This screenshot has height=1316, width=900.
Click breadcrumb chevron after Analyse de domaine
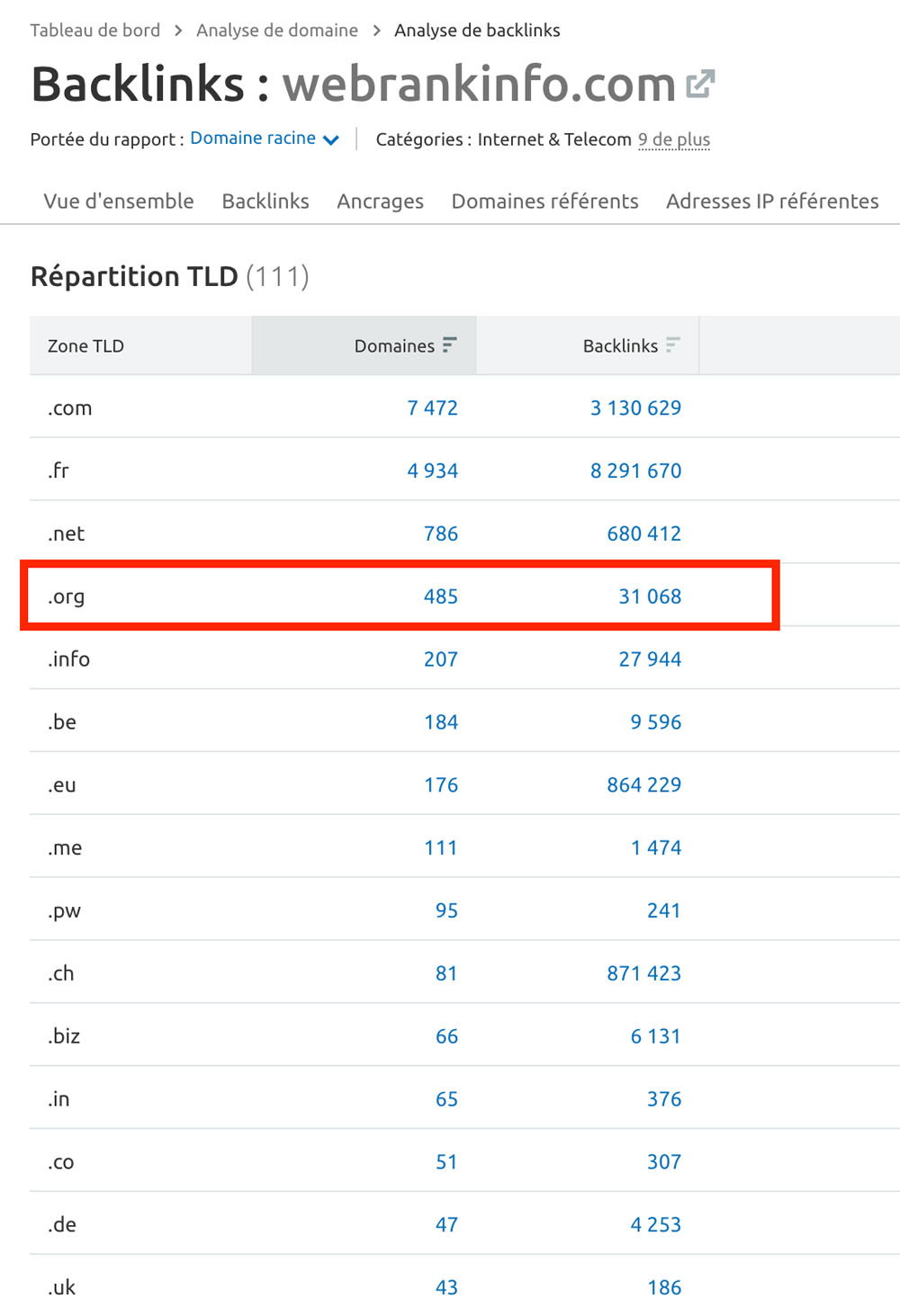pyautogui.click(x=376, y=31)
